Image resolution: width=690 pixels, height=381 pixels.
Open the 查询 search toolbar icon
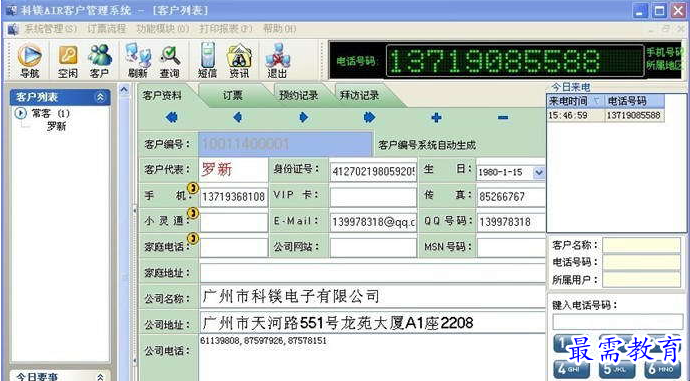tap(170, 61)
